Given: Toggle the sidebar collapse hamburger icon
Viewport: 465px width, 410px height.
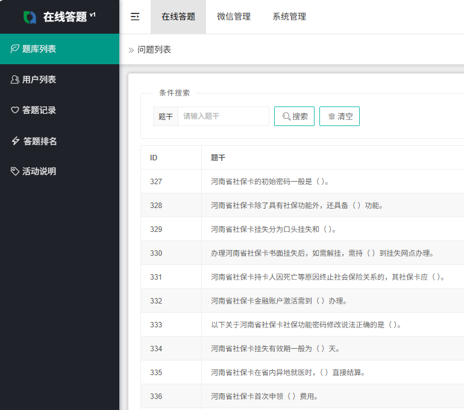Looking at the screenshot, I should (x=135, y=17).
